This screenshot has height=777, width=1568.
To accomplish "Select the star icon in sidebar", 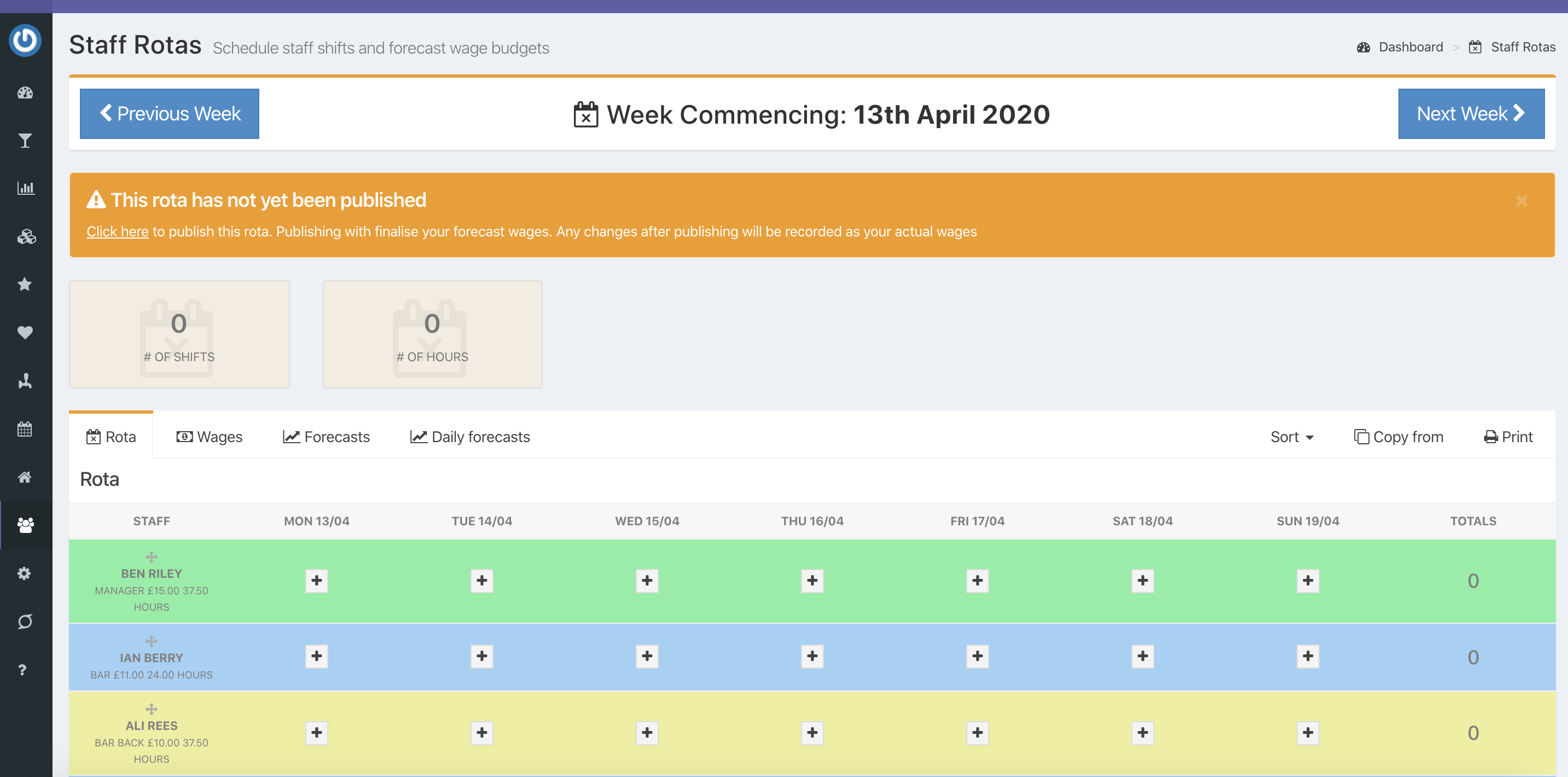I will [25, 284].
